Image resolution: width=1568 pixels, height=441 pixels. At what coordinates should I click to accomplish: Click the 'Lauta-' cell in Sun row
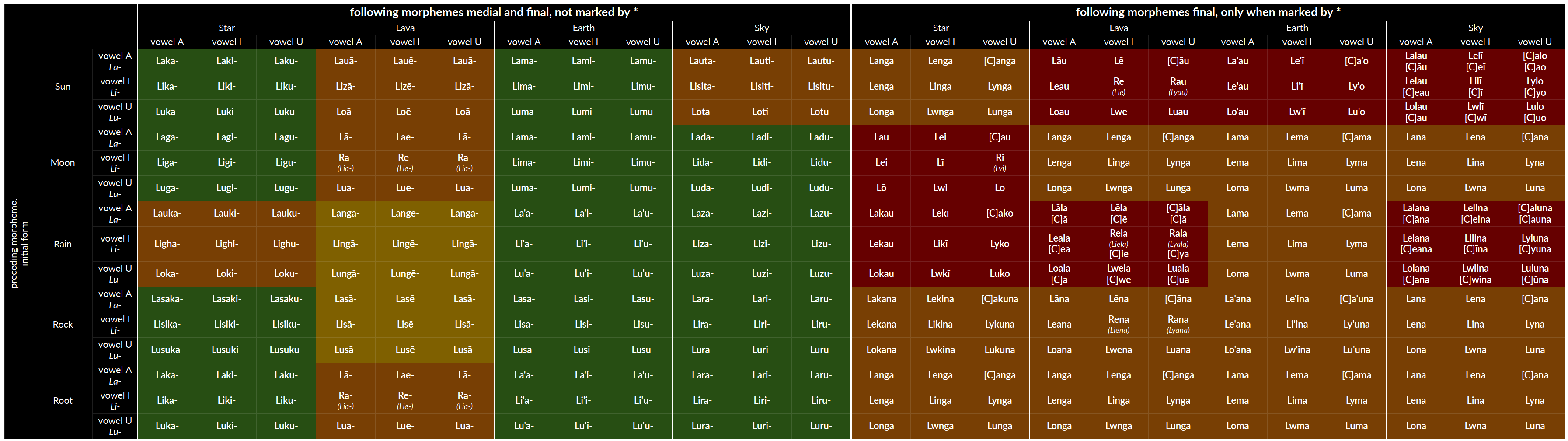702,61
